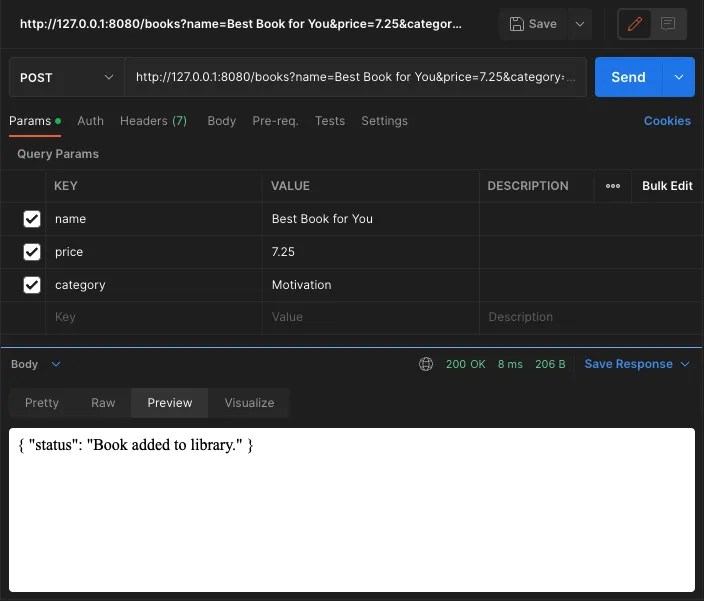Open the Pre-req. tab

275,121
